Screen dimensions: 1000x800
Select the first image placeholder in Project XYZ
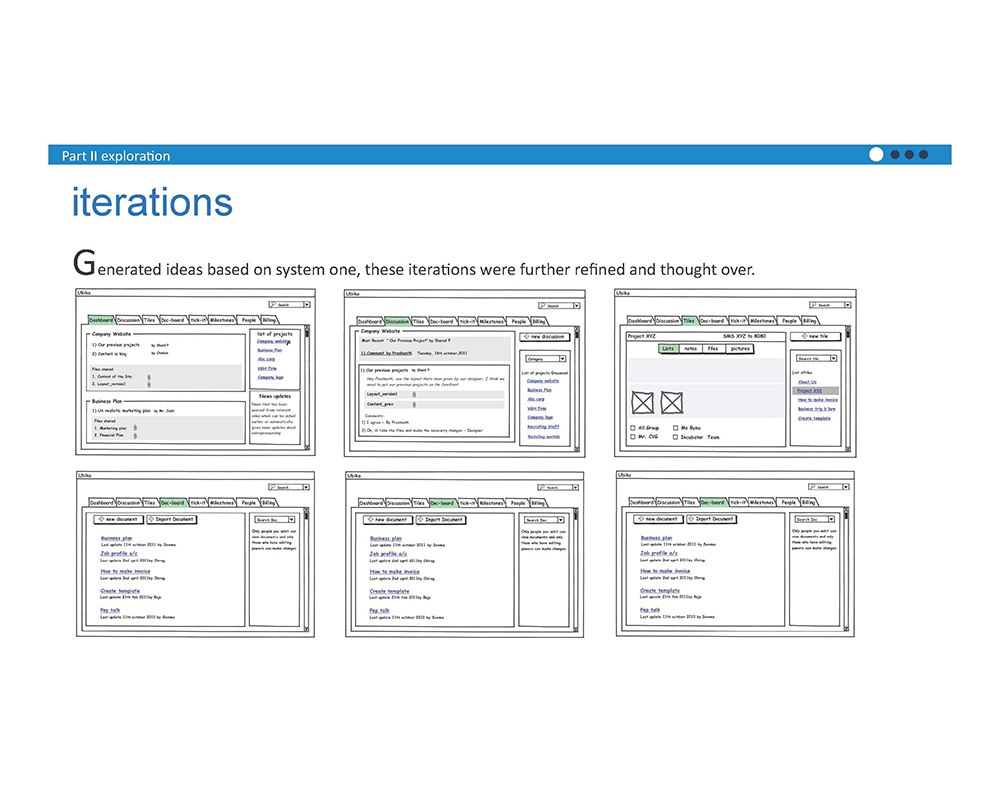(642, 403)
